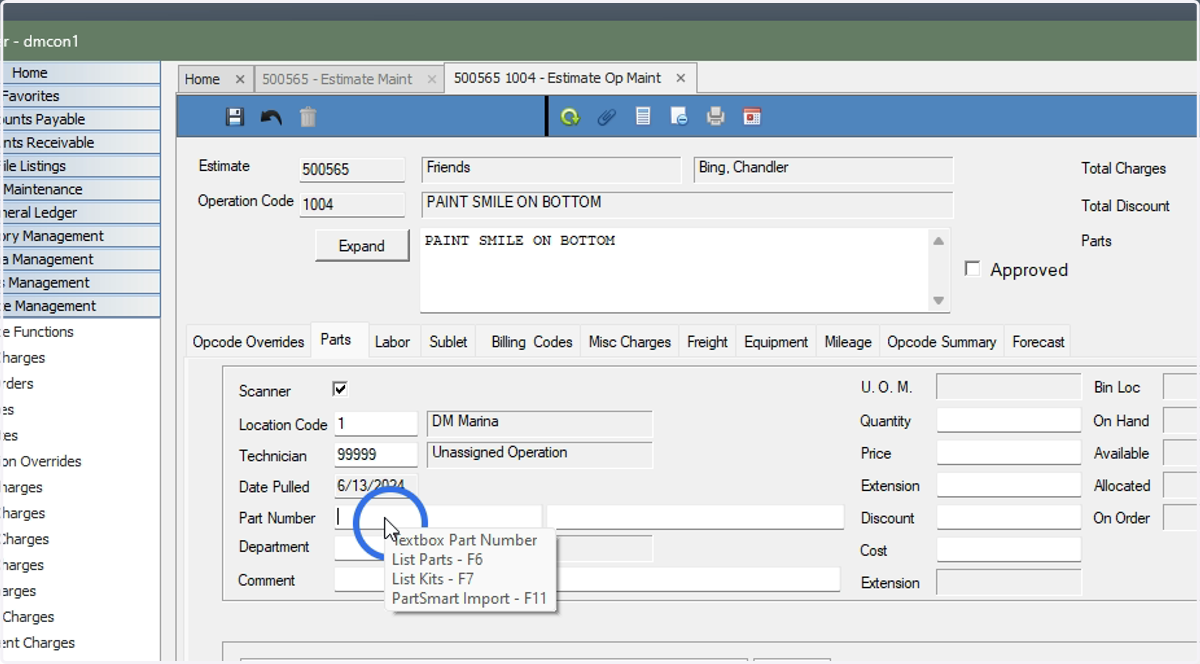Open the Opcode Overrides tab
The height and width of the screenshot is (664, 1200).
(x=248, y=342)
